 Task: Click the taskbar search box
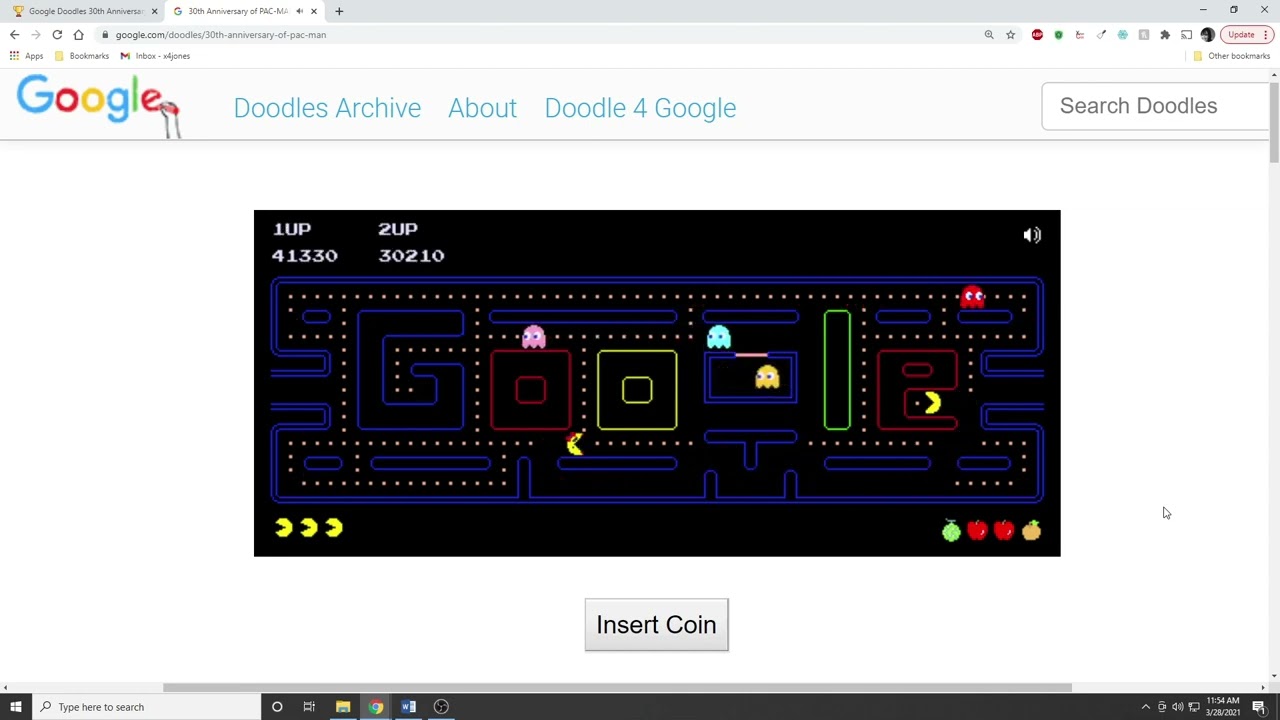(146, 707)
